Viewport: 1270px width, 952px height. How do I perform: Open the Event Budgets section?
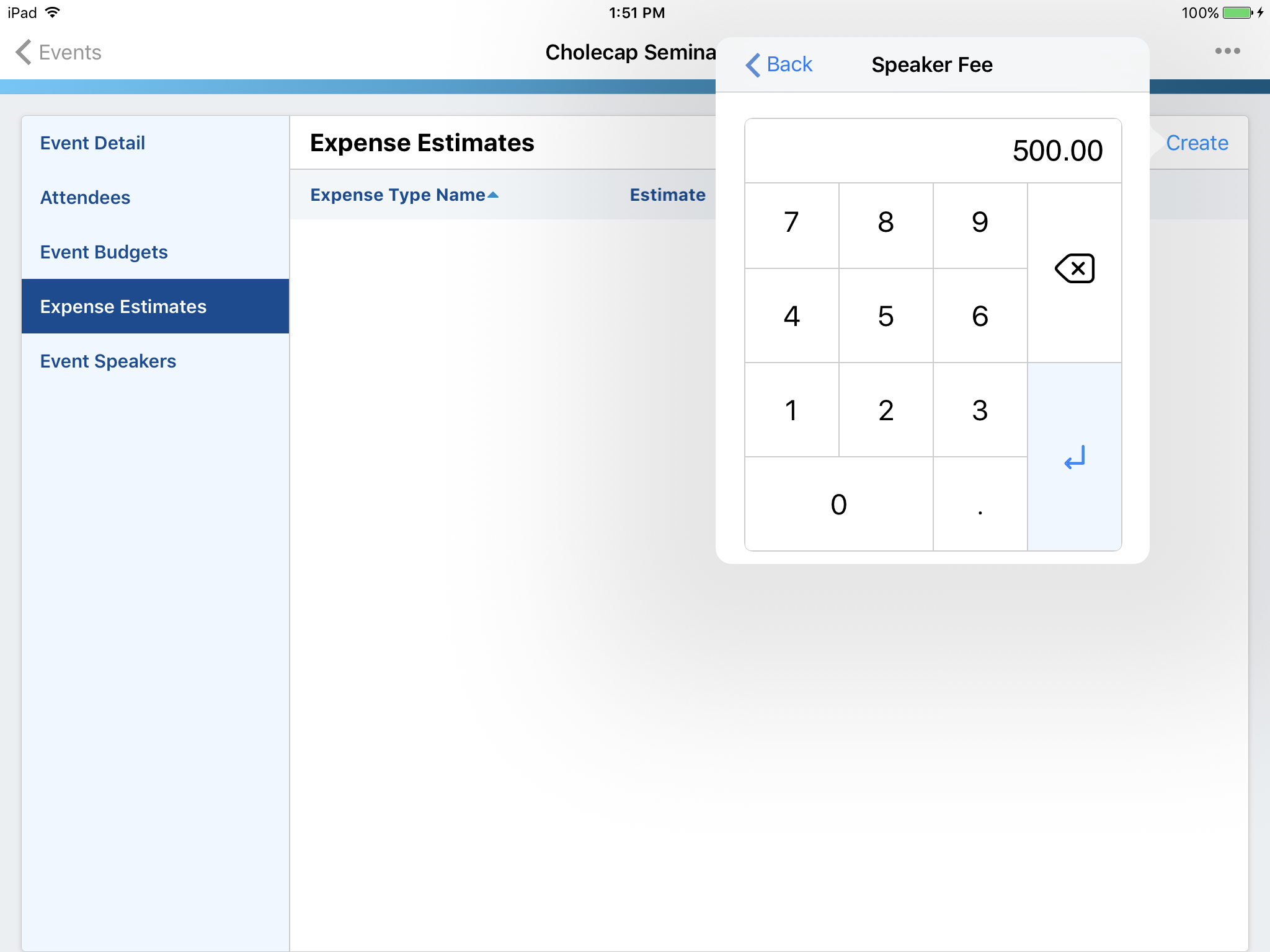pos(104,252)
